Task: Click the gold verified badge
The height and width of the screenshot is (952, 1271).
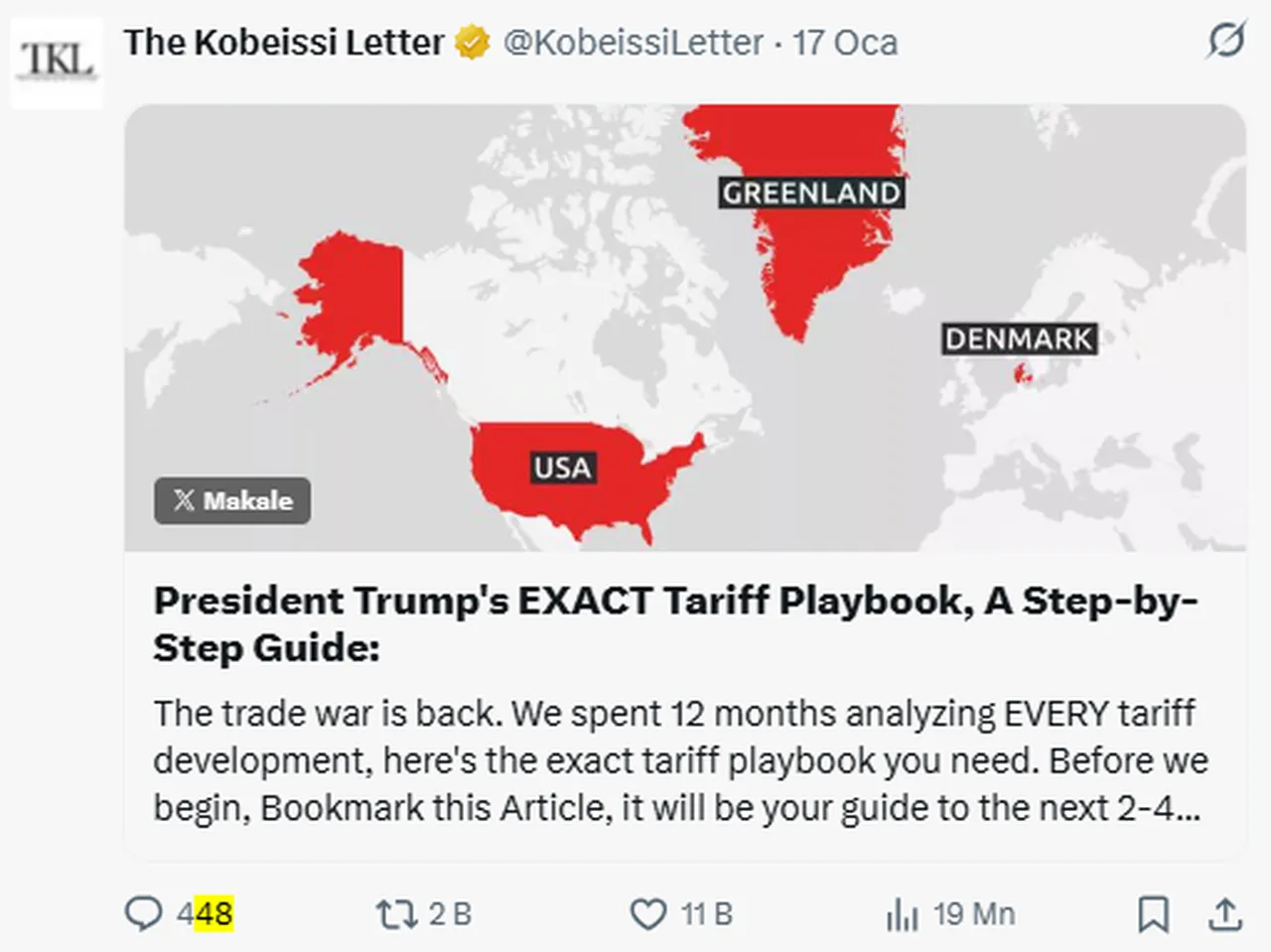Action: pyautogui.click(x=472, y=43)
